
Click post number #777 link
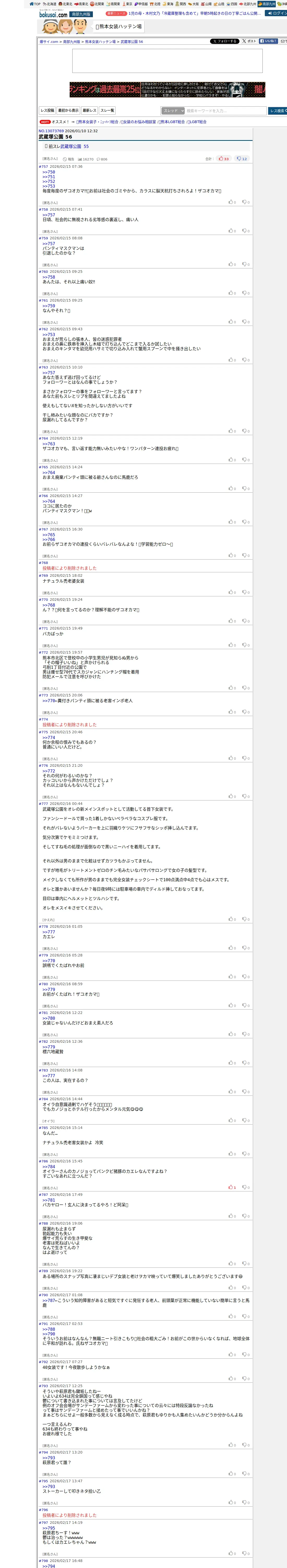43,804
